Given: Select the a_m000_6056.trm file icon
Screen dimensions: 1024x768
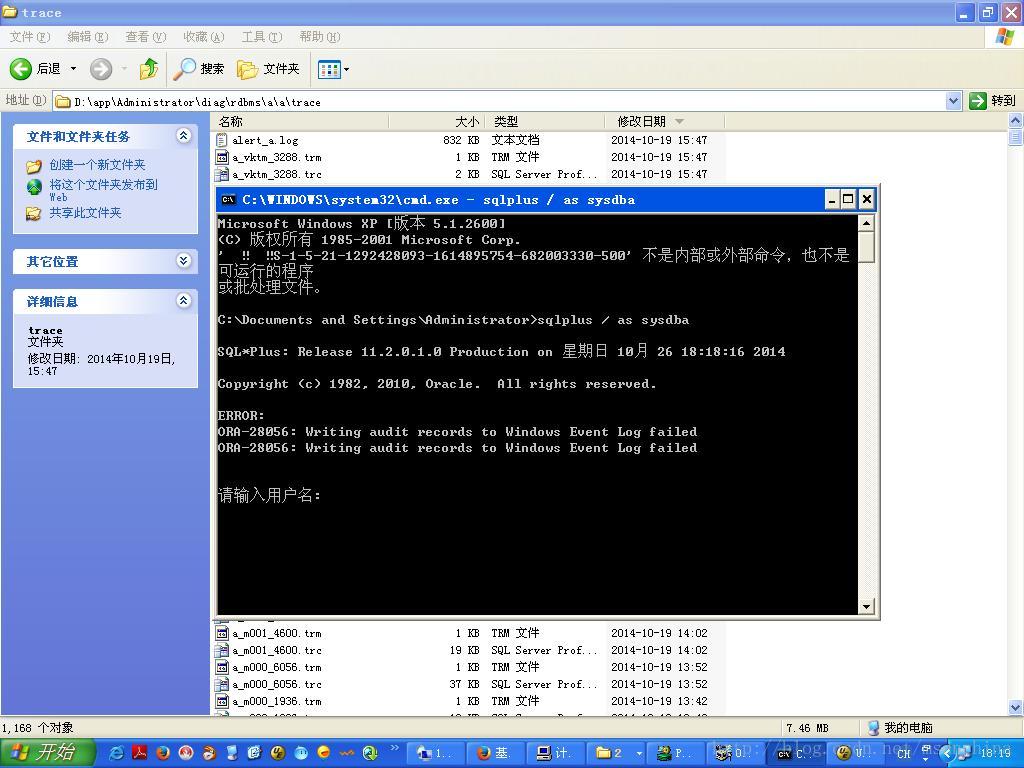Looking at the screenshot, I should point(221,667).
